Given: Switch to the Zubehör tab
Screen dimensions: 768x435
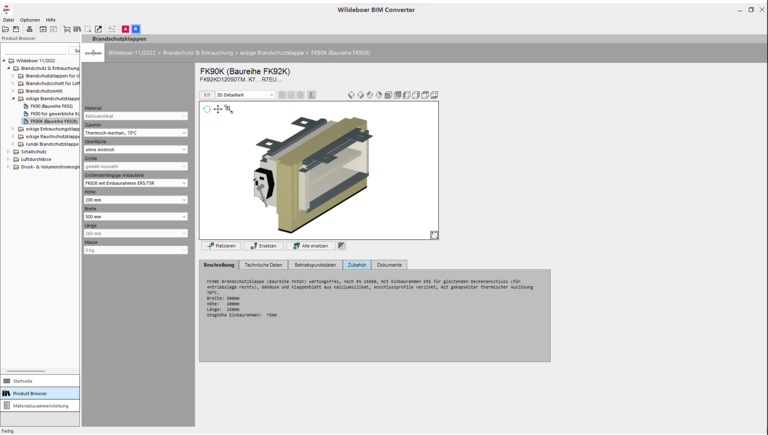Looking at the screenshot, I should pyautogui.click(x=357, y=265).
